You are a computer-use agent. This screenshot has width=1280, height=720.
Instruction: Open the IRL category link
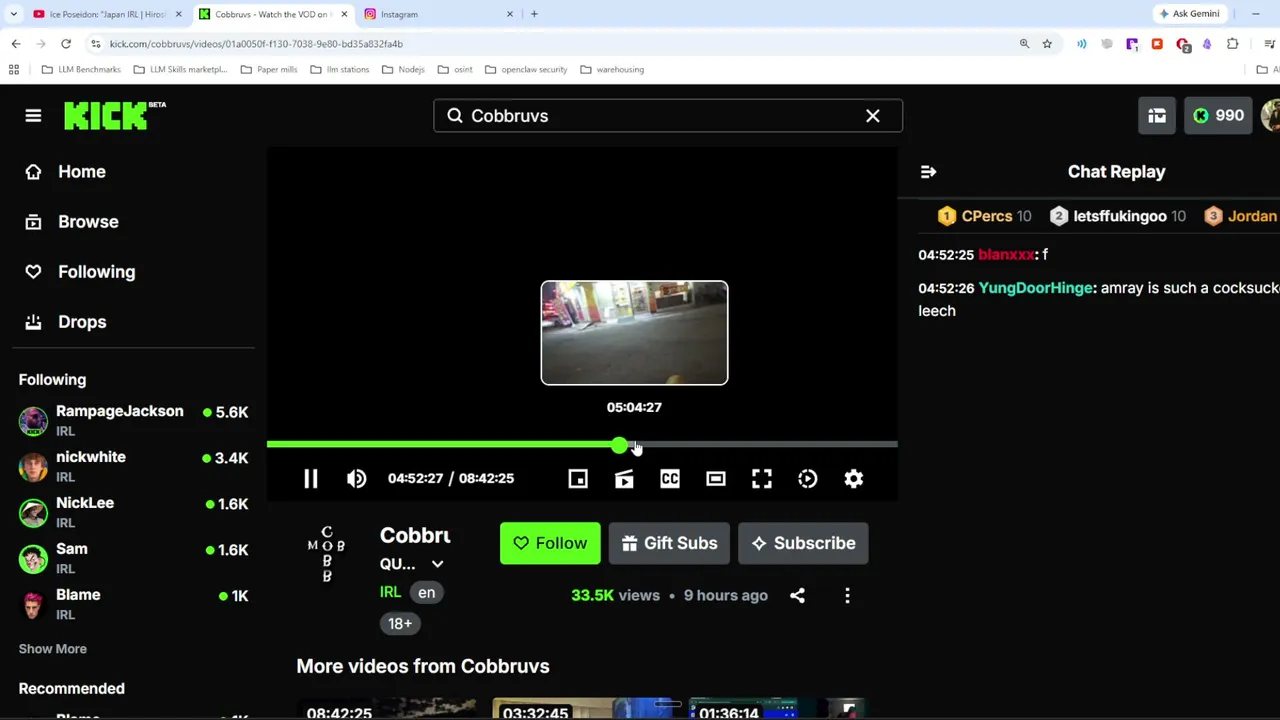(x=390, y=592)
